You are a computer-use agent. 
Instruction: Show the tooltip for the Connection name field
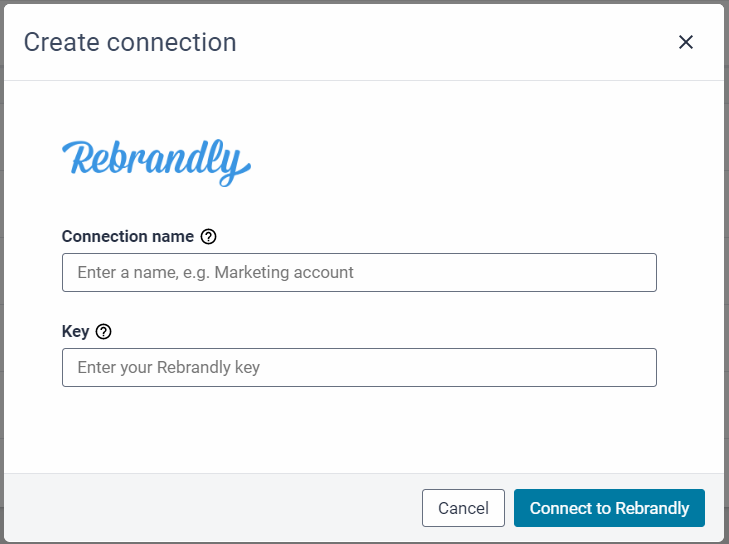click(208, 237)
